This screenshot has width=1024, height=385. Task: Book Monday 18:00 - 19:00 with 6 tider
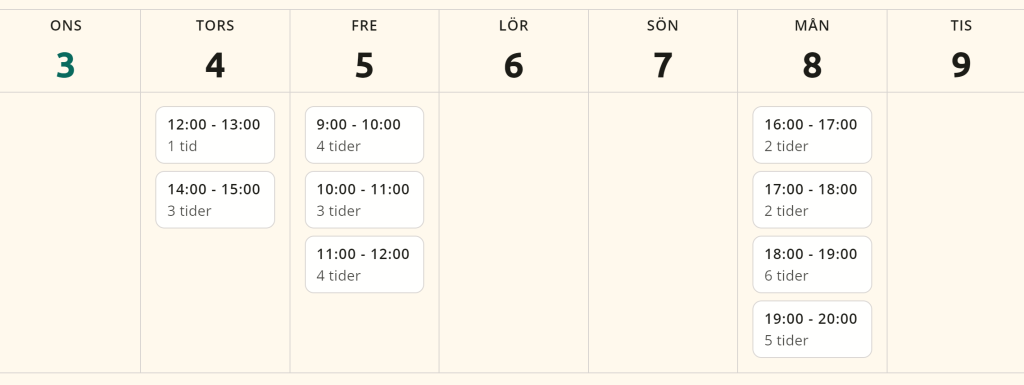pos(812,264)
